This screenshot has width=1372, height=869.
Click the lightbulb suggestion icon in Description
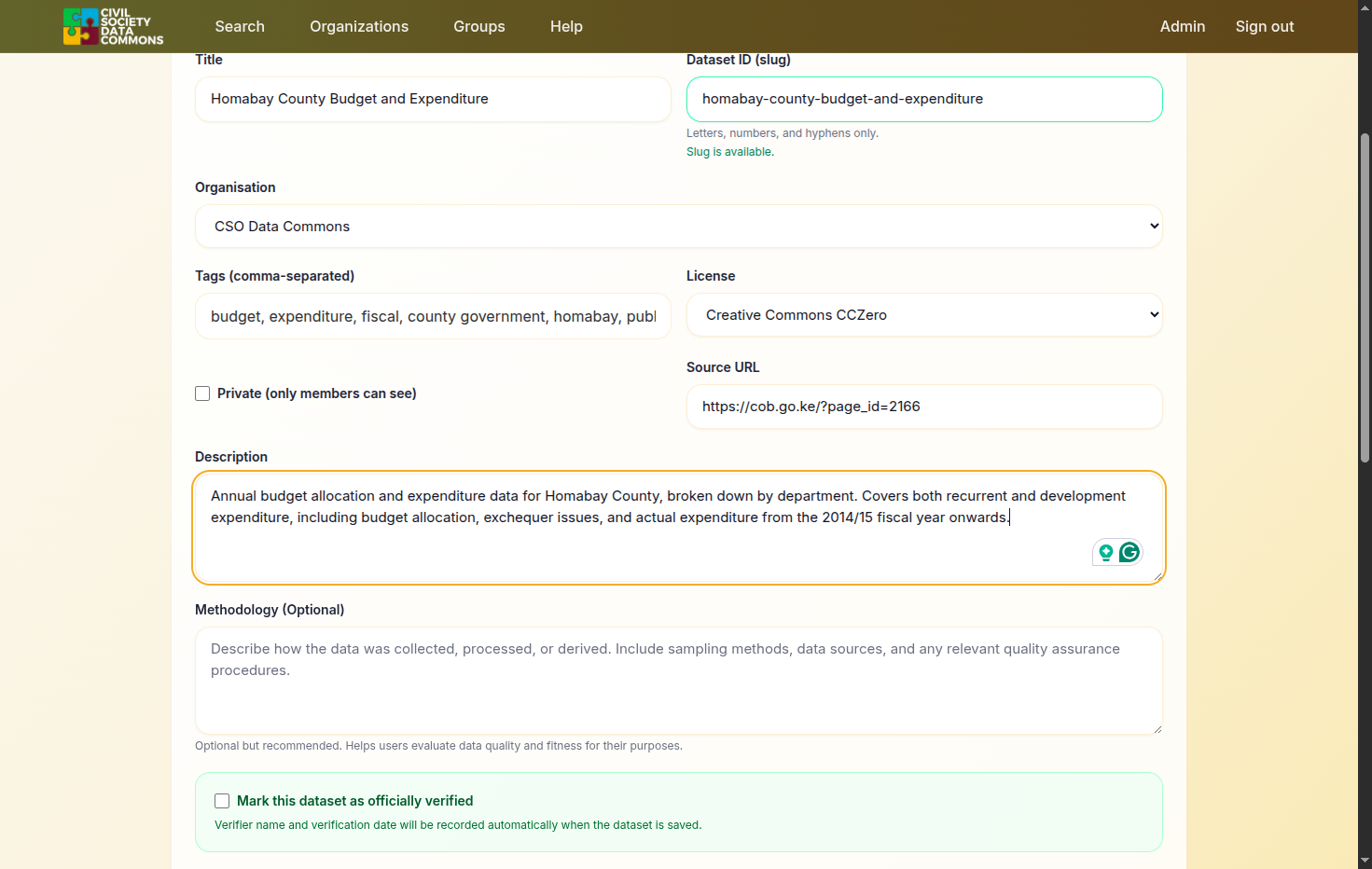tap(1106, 553)
